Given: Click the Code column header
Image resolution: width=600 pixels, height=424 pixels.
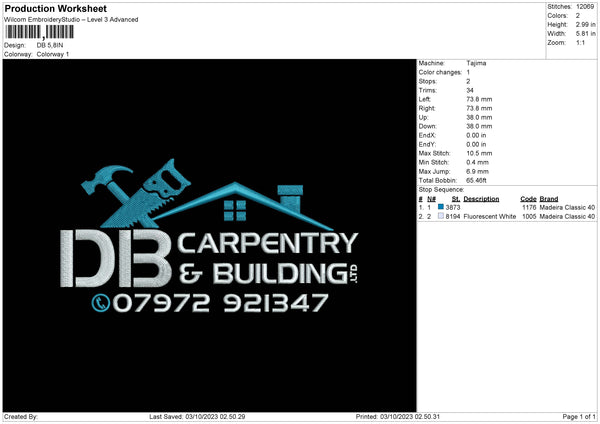Looking at the screenshot, I should (528, 199).
